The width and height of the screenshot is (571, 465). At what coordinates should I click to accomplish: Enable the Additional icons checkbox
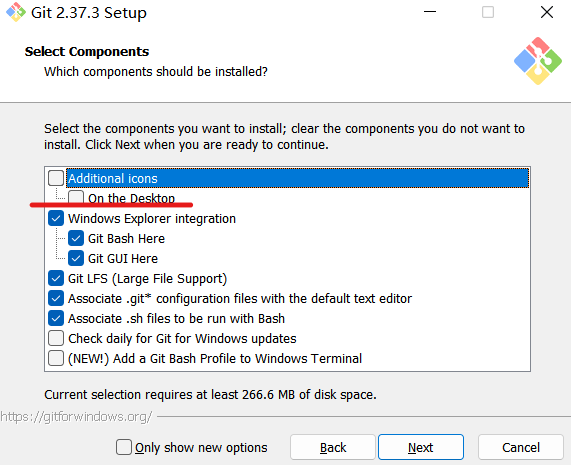click(x=56, y=178)
